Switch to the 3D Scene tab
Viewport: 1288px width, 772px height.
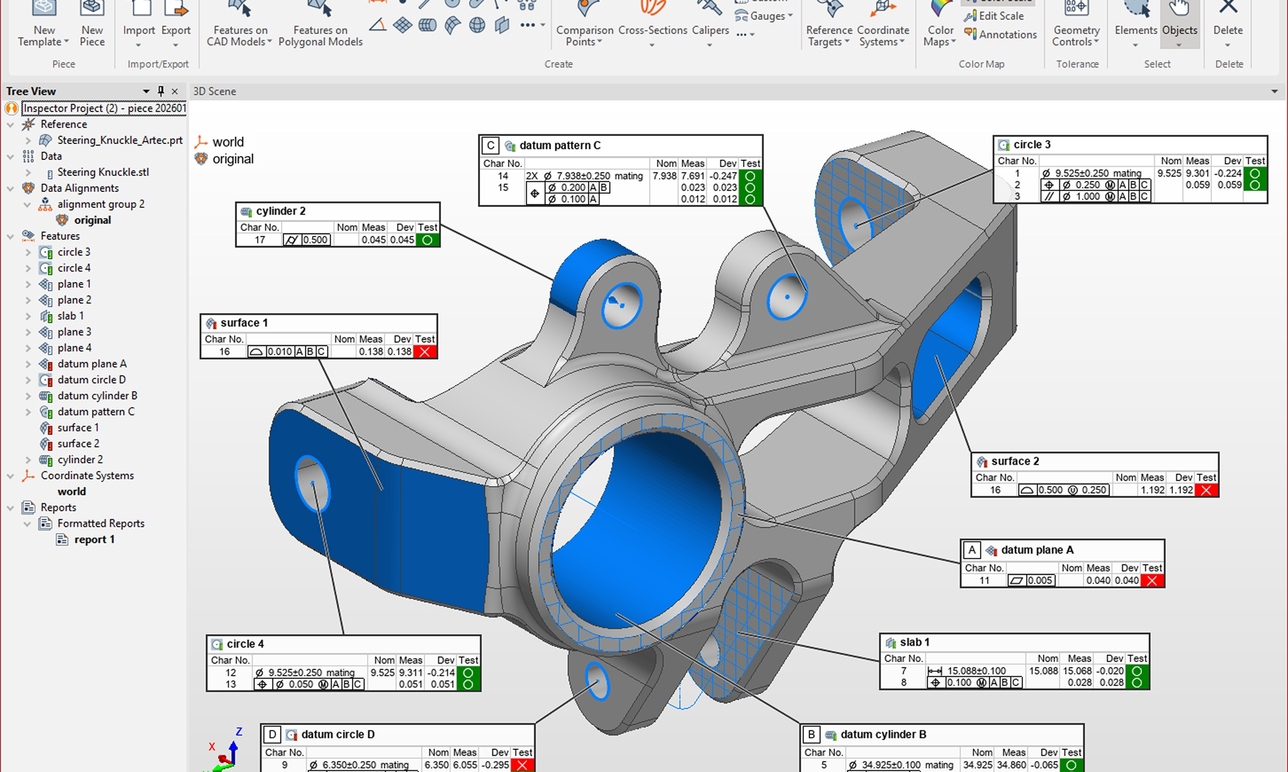click(x=214, y=91)
